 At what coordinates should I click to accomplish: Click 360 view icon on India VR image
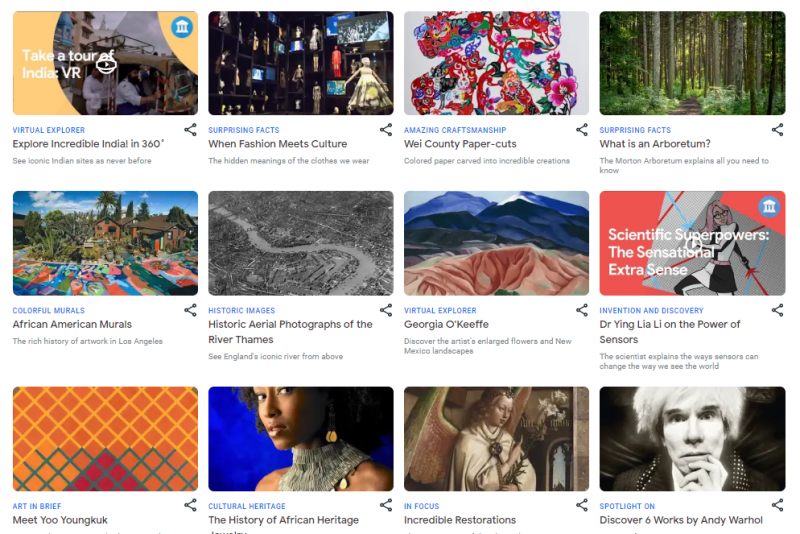(x=106, y=64)
